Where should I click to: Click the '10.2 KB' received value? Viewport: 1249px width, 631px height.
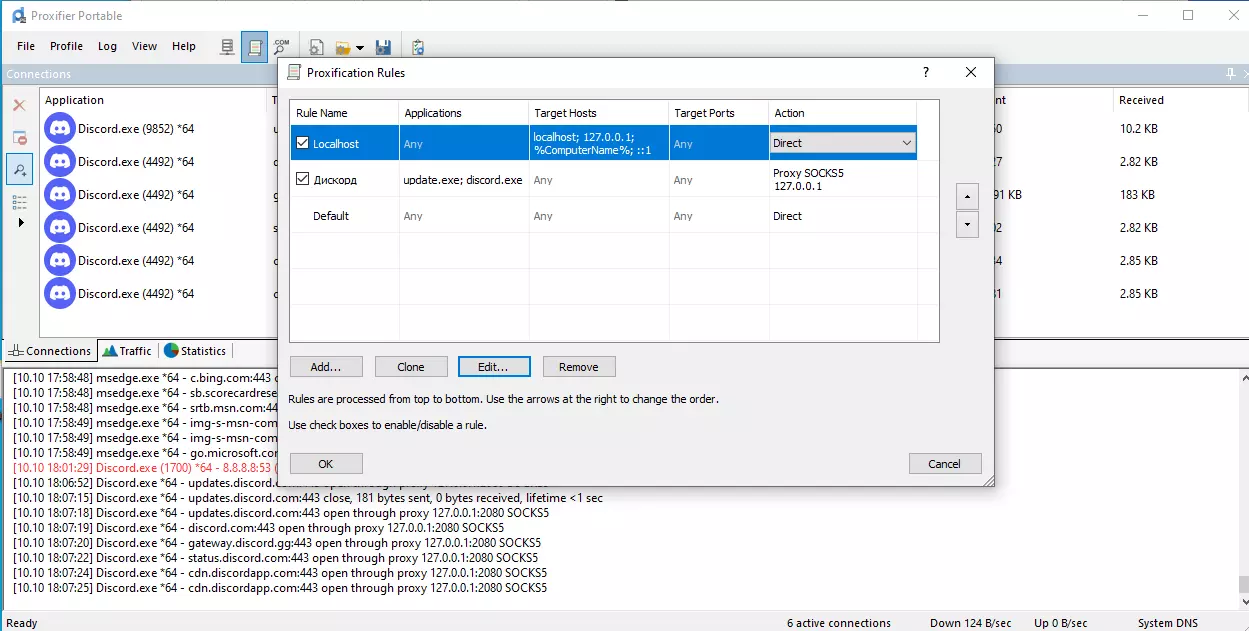tap(1139, 129)
